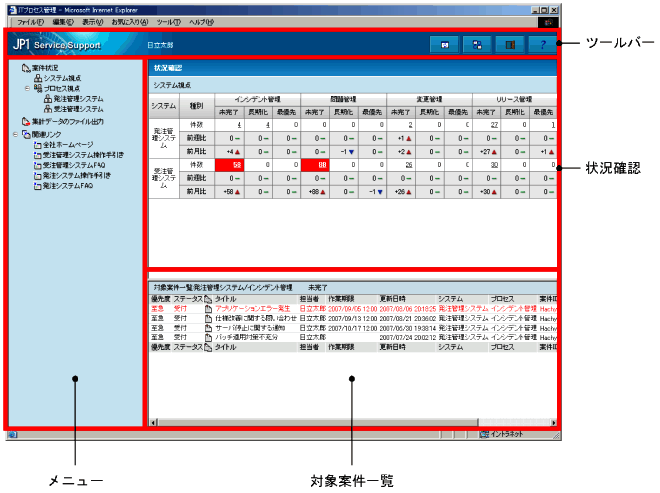This screenshot has height=493, width=660.
Task: Click the red highlighted 58 cell
Action: point(229,165)
